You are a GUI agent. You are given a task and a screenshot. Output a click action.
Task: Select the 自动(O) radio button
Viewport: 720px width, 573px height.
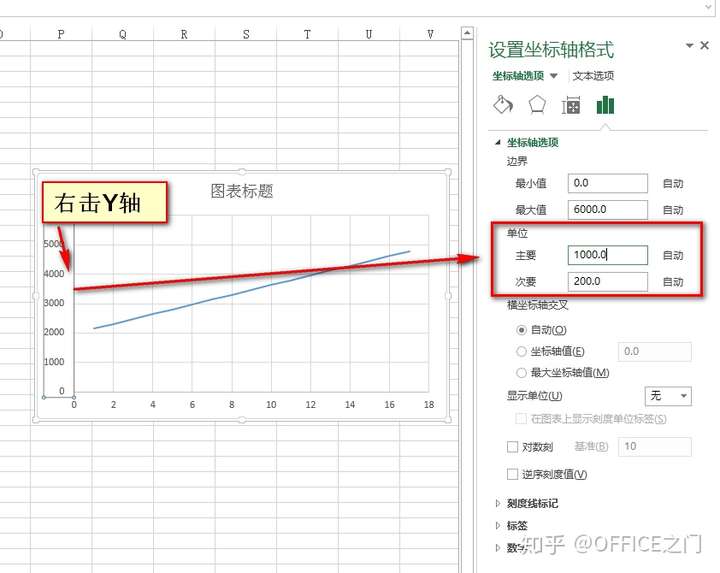coord(521,330)
